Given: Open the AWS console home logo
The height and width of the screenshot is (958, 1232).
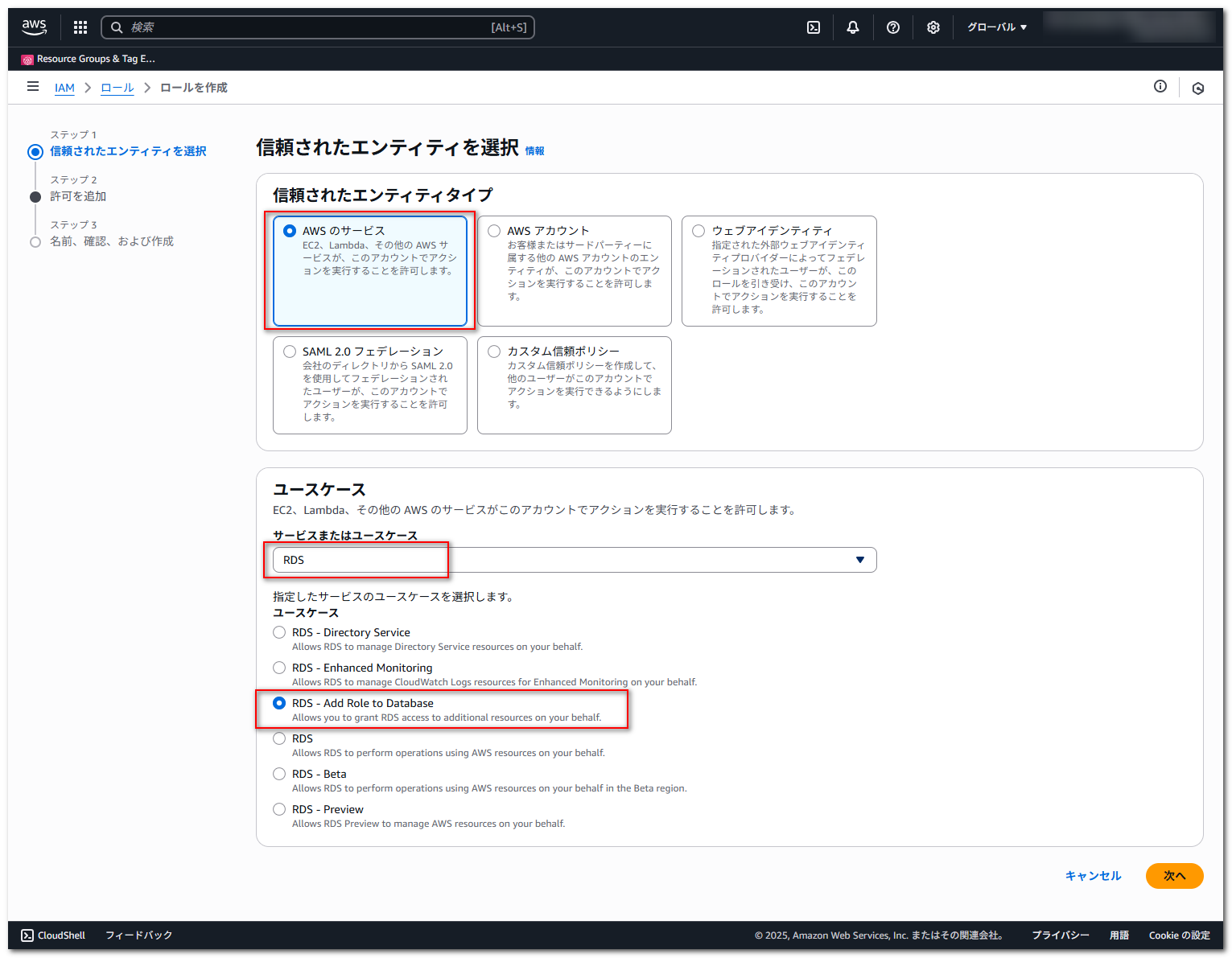Looking at the screenshot, I should (x=34, y=27).
